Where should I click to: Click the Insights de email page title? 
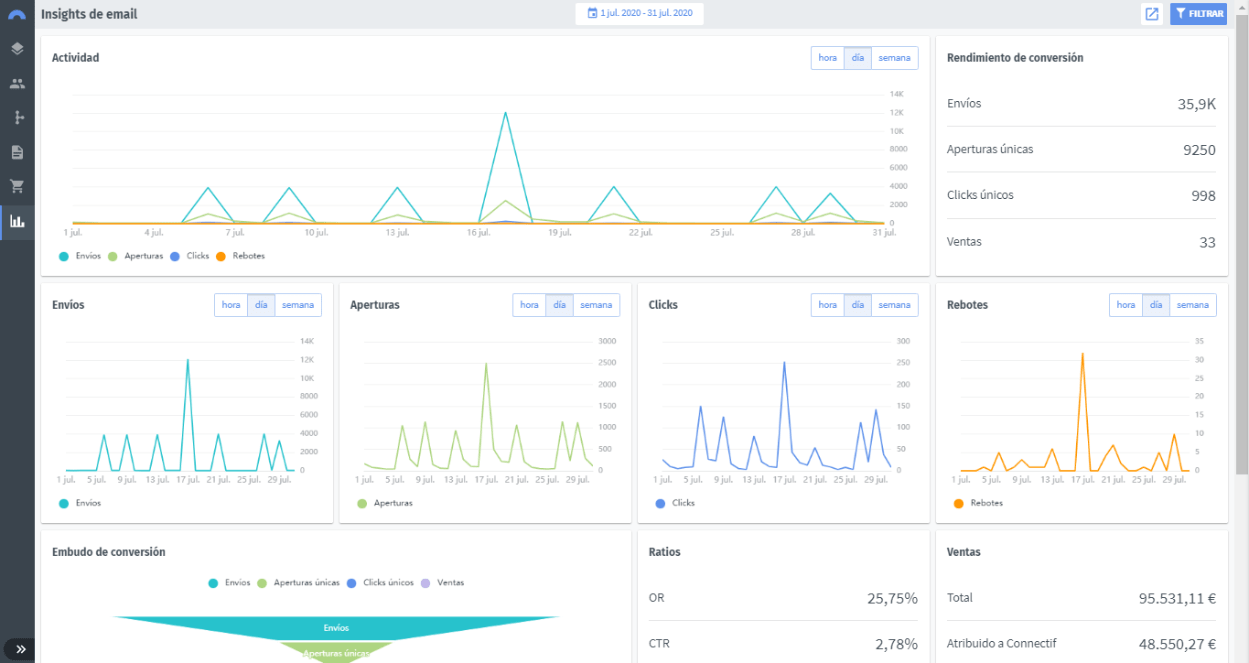point(89,14)
